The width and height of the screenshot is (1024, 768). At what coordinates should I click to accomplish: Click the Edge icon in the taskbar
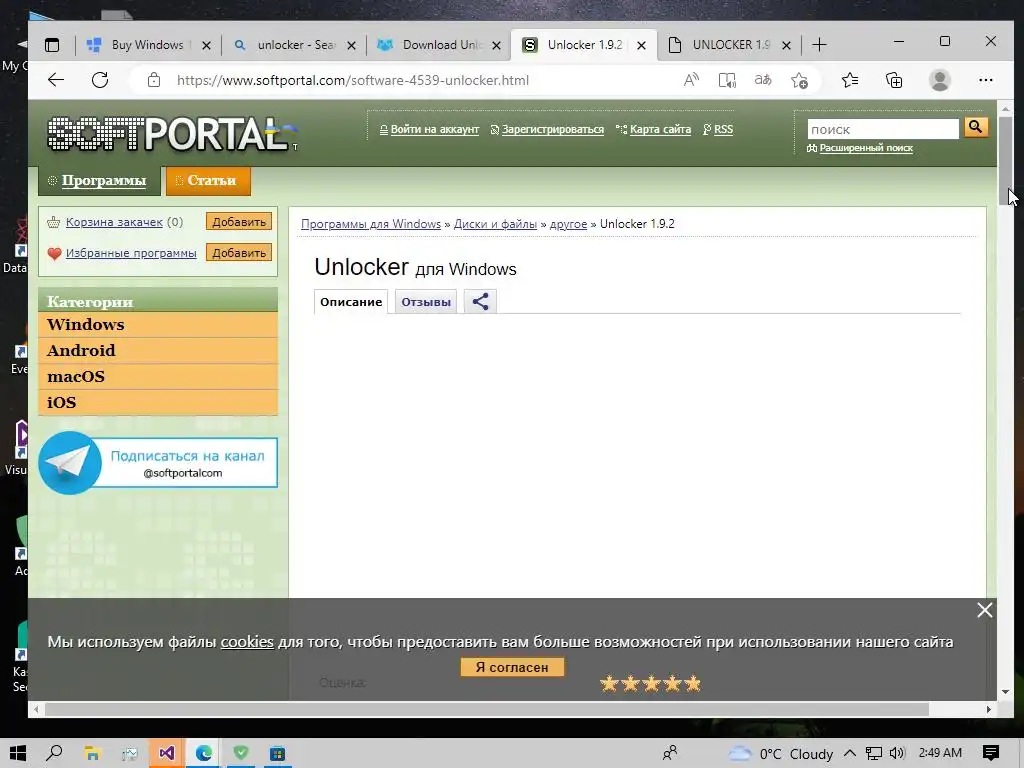point(204,754)
